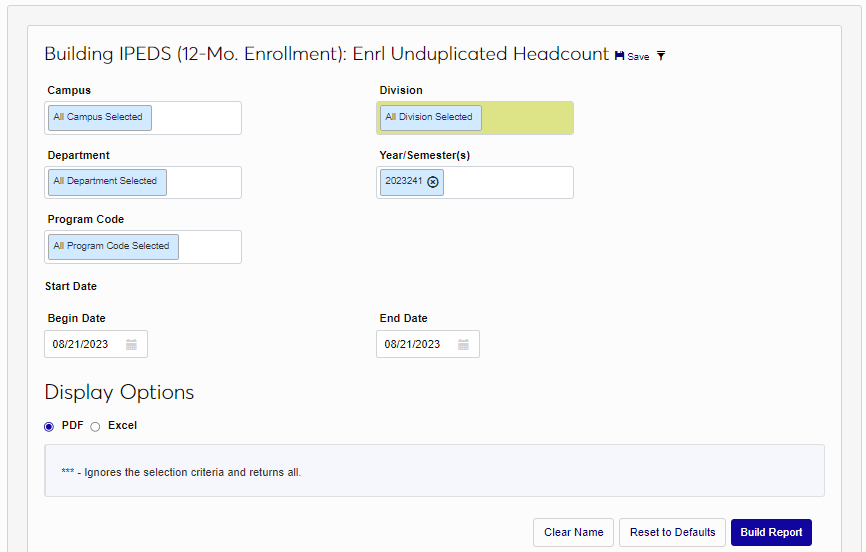Image resolution: width=866 pixels, height=552 pixels.
Task: Click the filter funnel icon
Action: 661,56
